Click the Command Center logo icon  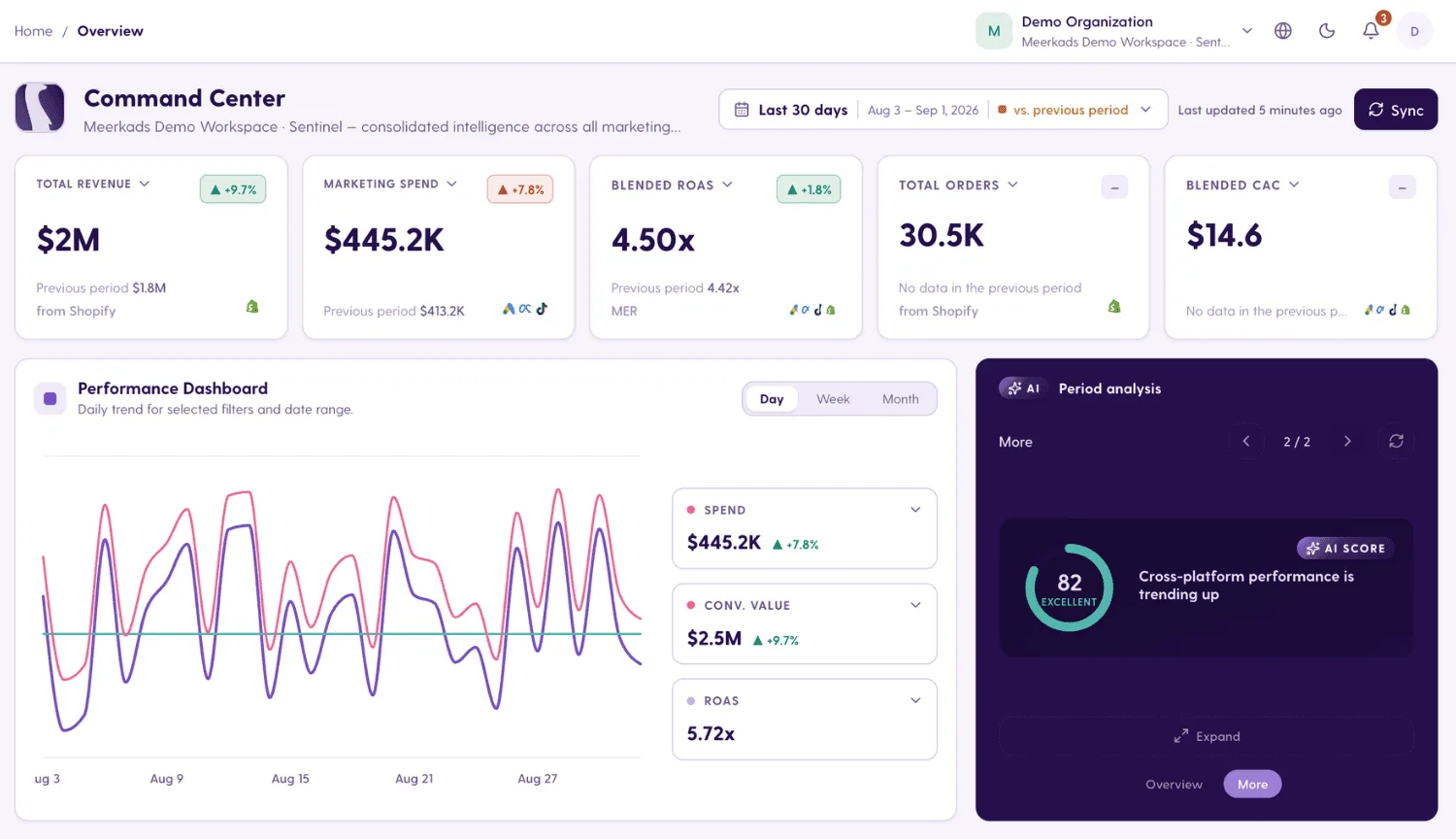40,108
